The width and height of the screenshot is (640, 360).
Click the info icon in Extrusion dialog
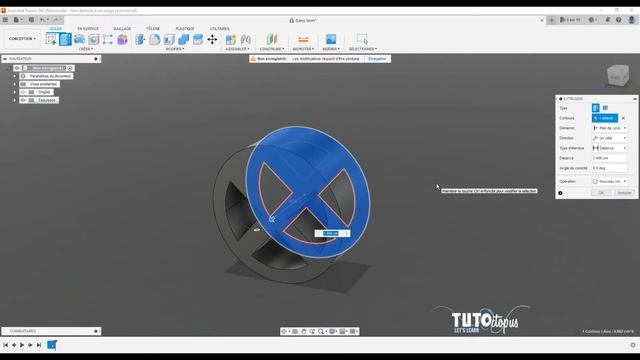pos(560,193)
